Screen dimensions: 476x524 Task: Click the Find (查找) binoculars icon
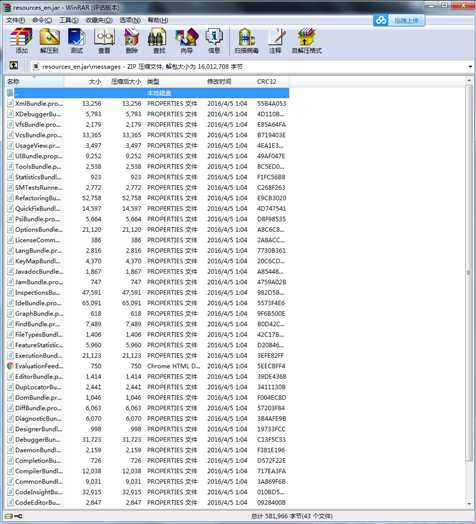coord(159,40)
